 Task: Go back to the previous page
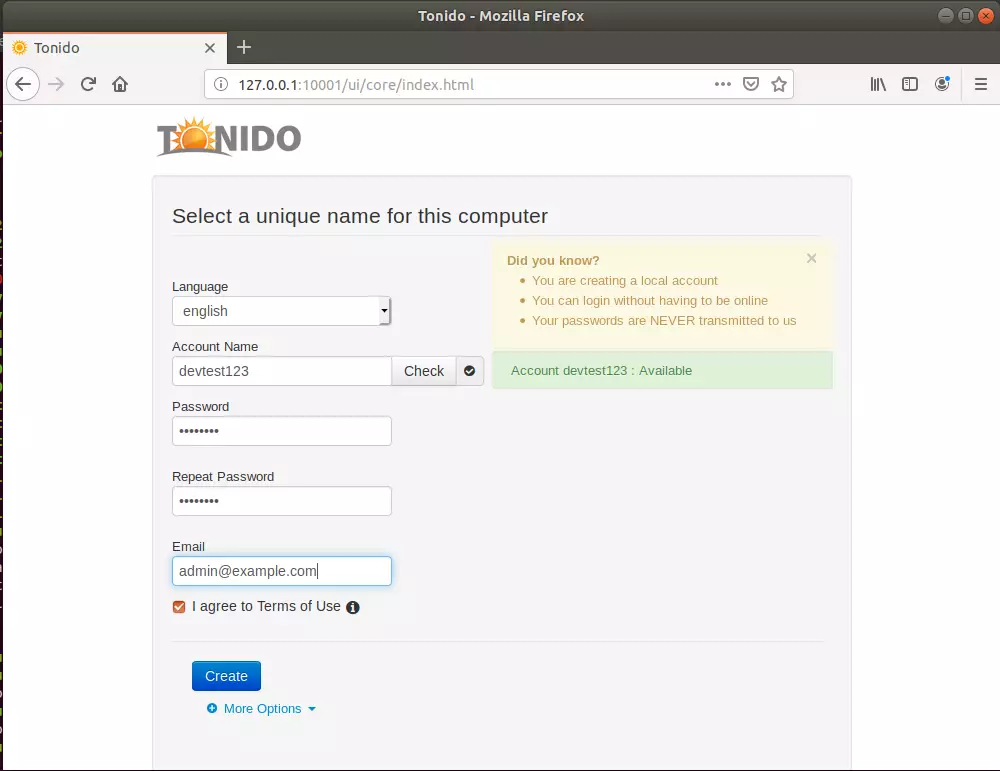pos(23,84)
